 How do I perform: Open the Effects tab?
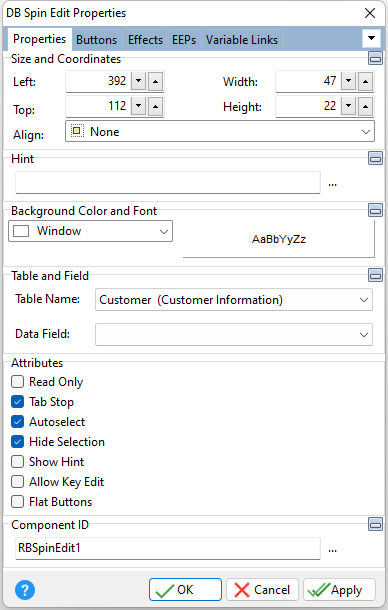click(x=145, y=40)
